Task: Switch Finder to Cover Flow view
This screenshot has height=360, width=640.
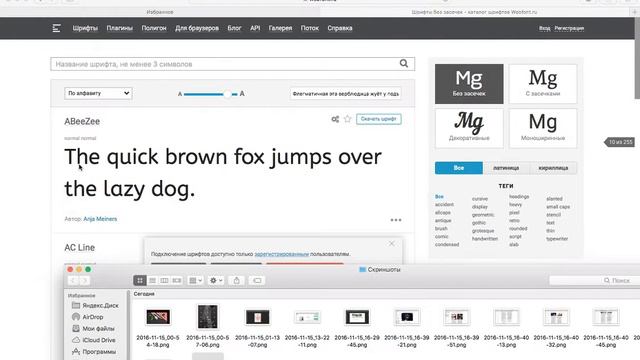Action: pos(177,280)
